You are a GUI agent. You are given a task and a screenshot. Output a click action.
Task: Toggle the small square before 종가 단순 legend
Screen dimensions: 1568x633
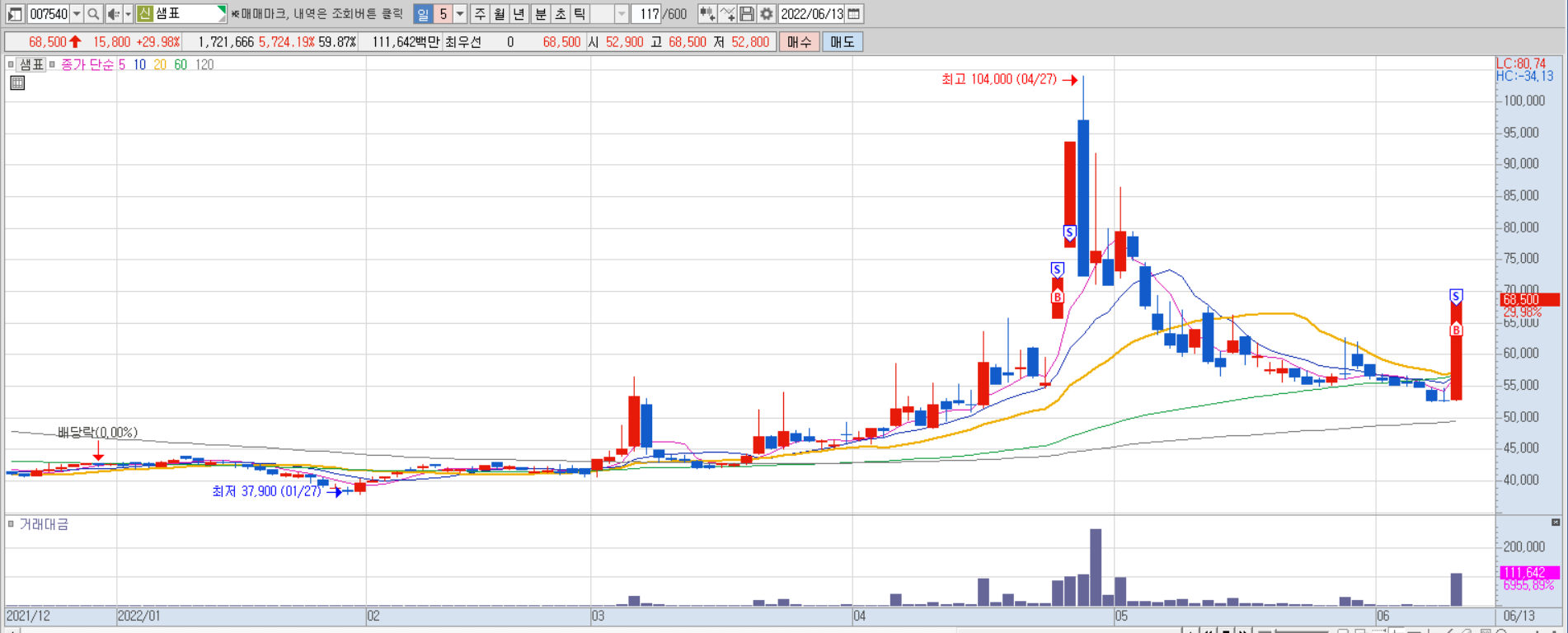(52, 64)
